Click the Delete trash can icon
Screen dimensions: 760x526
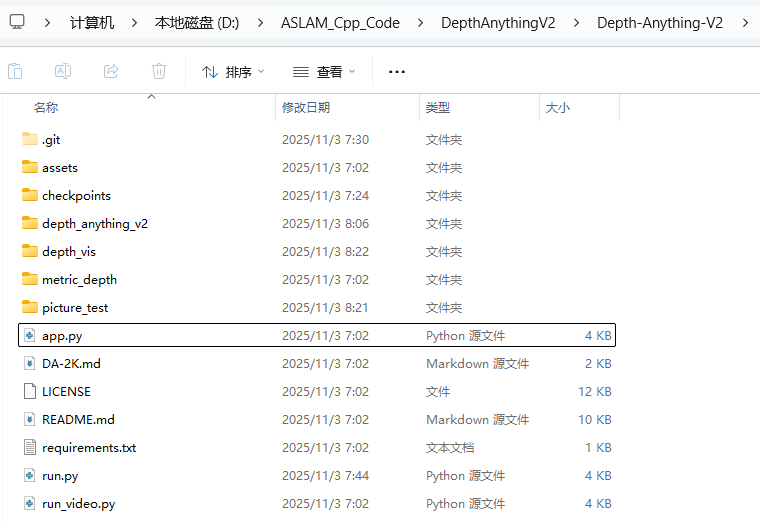click(x=158, y=71)
